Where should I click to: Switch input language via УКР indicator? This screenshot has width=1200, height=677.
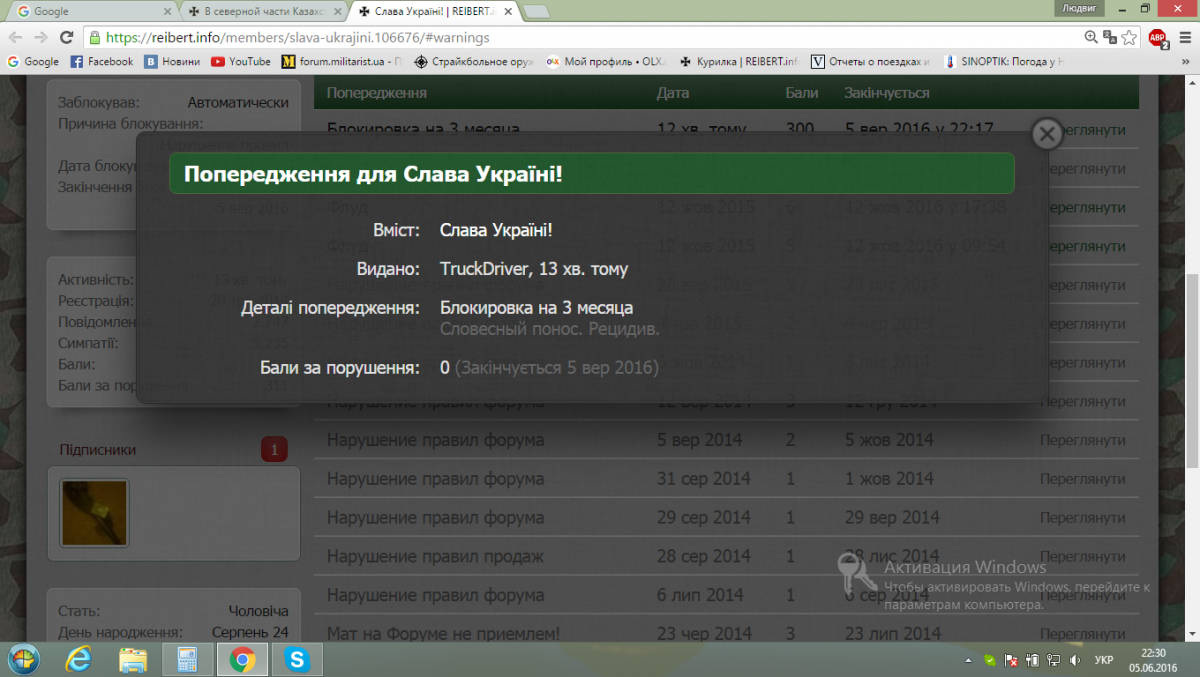[x=1104, y=660]
